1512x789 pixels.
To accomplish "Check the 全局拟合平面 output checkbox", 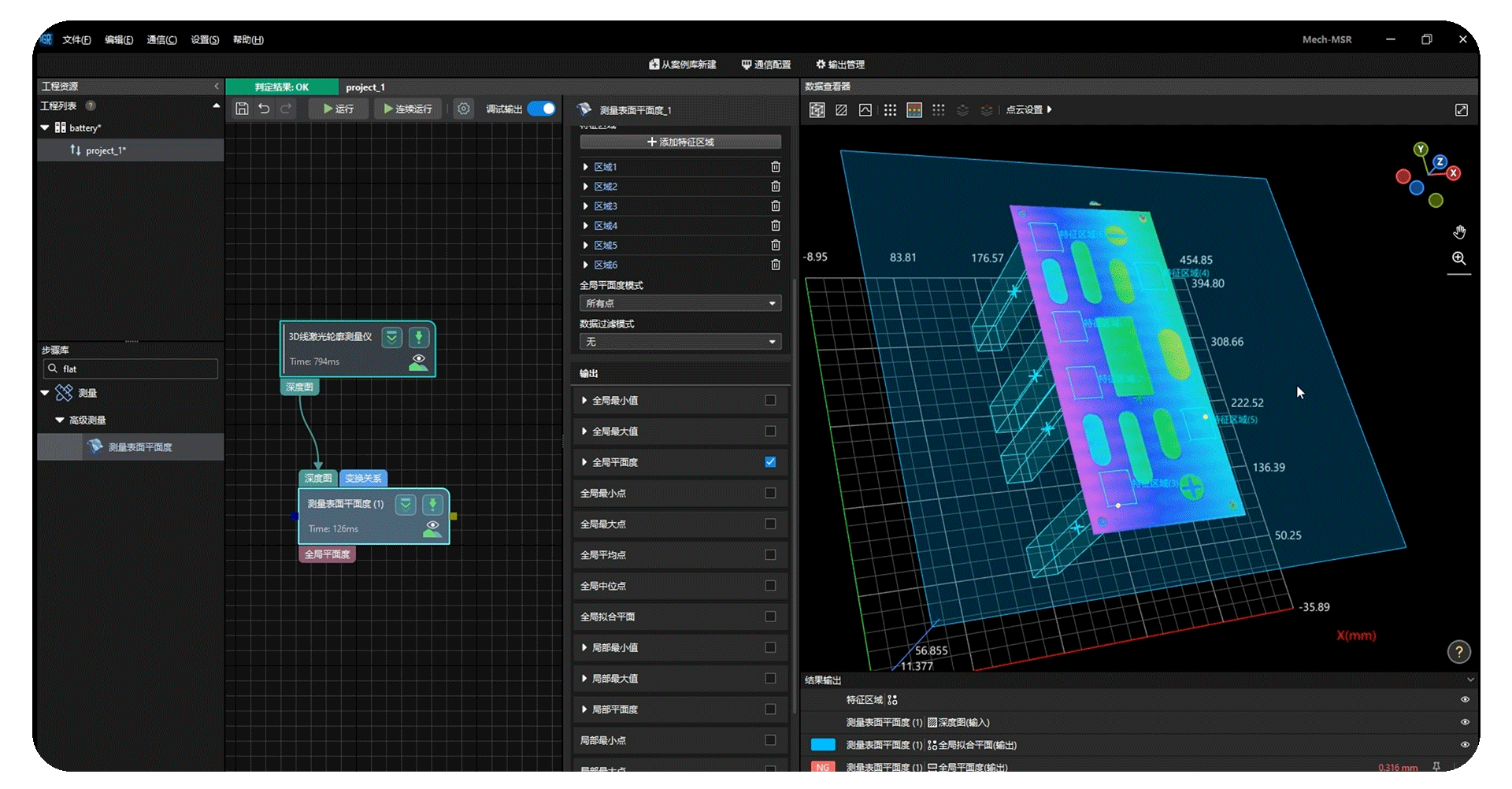I will pyautogui.click(x=770, y=617).
